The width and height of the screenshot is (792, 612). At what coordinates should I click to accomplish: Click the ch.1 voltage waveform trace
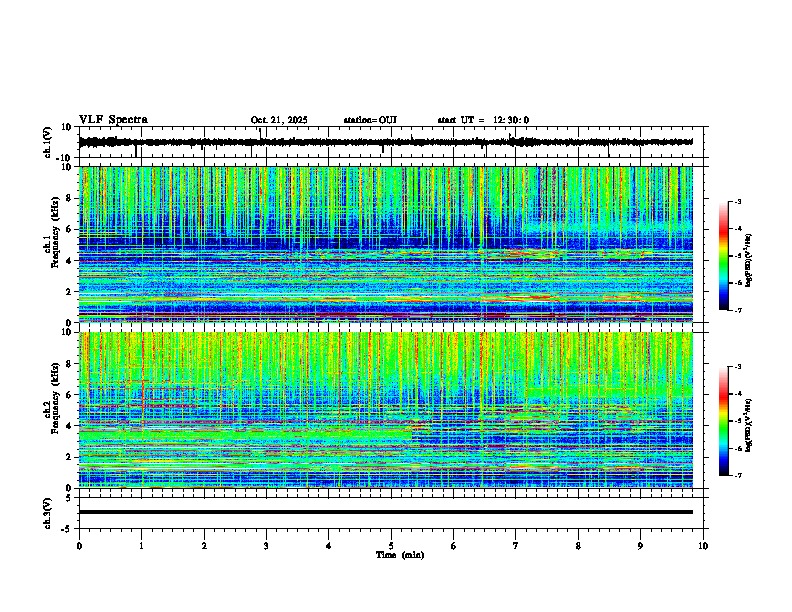click(385, 142)
